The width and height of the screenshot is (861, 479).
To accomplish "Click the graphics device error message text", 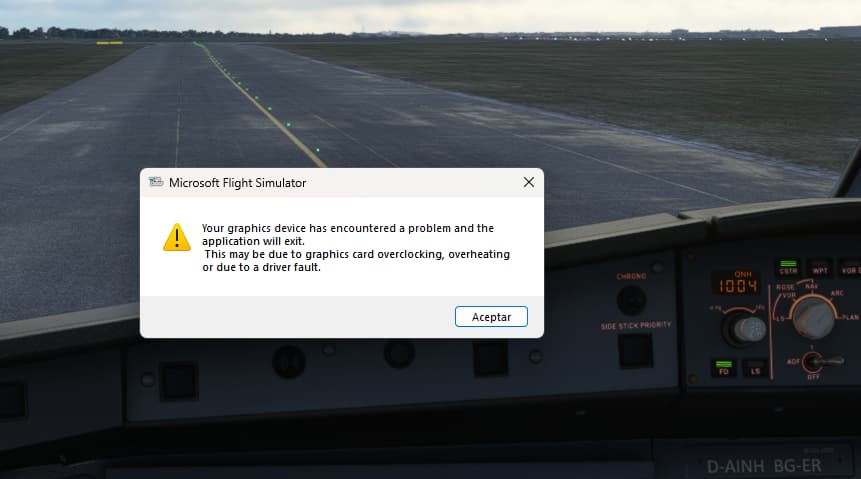I will click(x=356, y=248).
